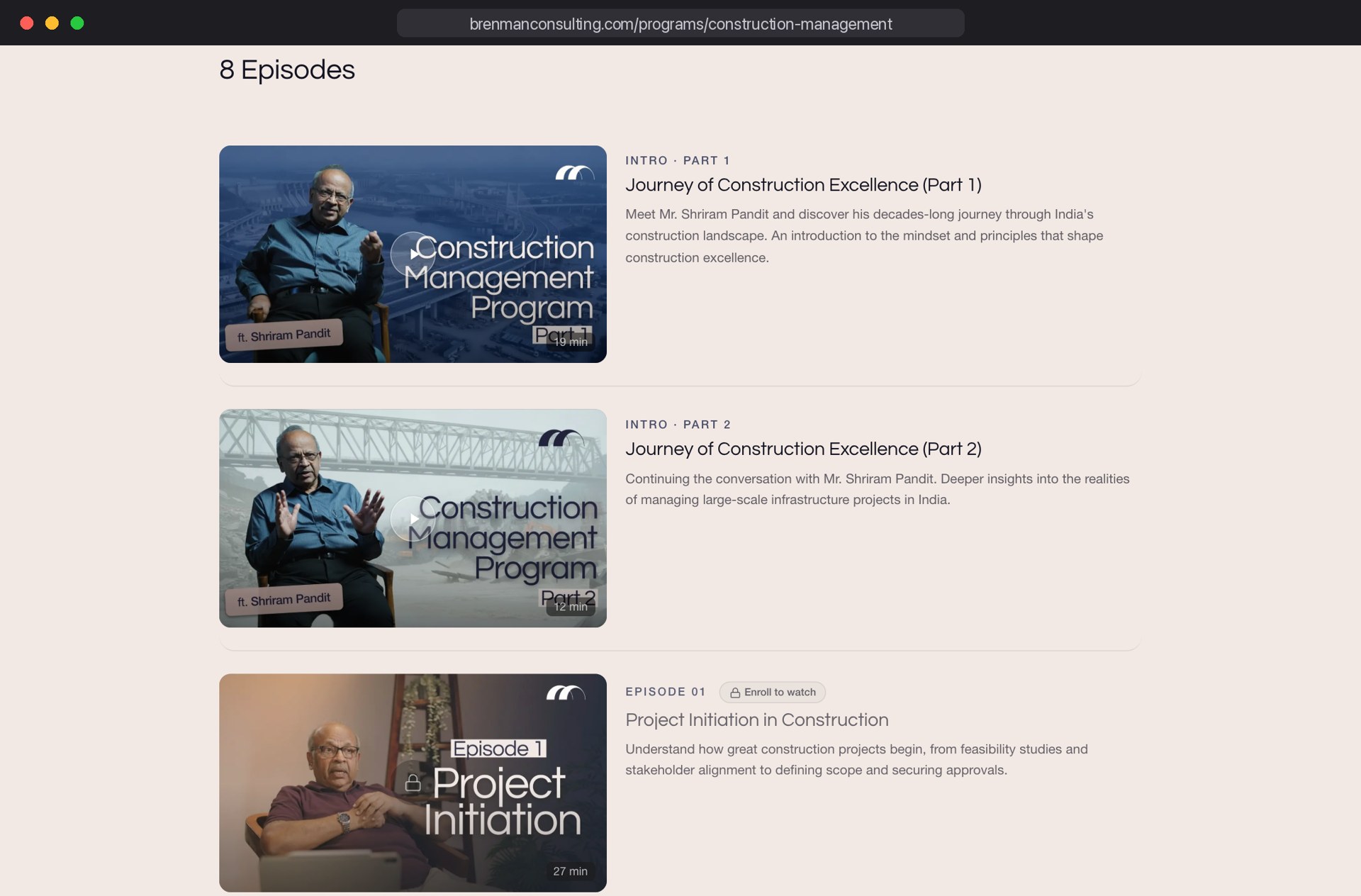Viewport: 1361px width, 896px height.
Task: Click the lock icon on Episode 1 thumbnail
Action: (413, 783)
